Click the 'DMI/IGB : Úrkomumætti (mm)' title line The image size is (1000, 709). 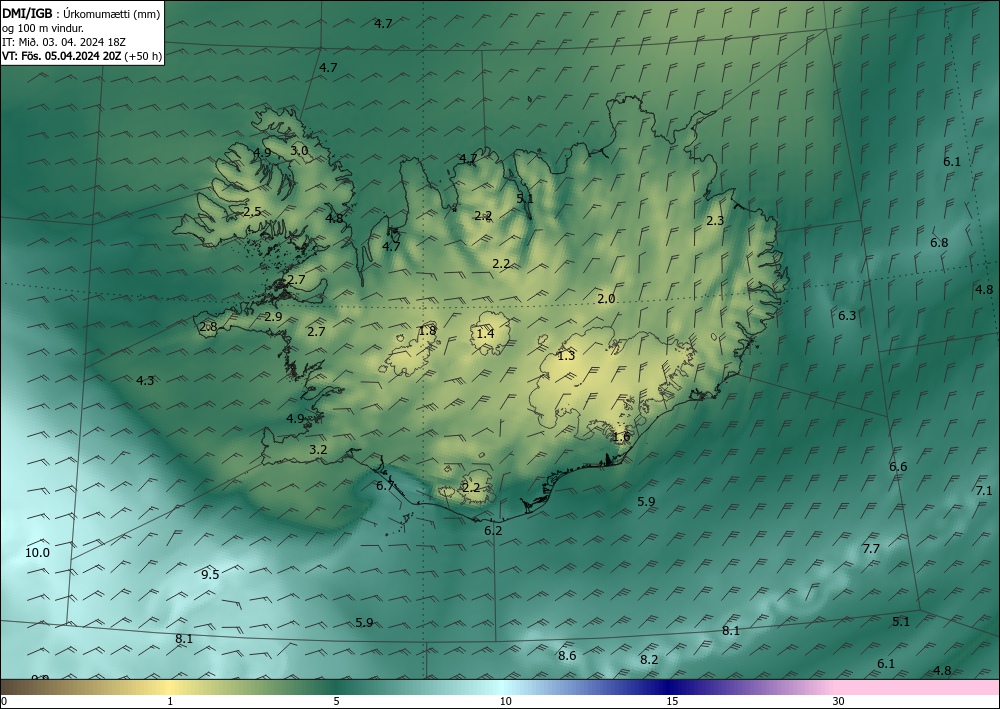tap(81, 13)
